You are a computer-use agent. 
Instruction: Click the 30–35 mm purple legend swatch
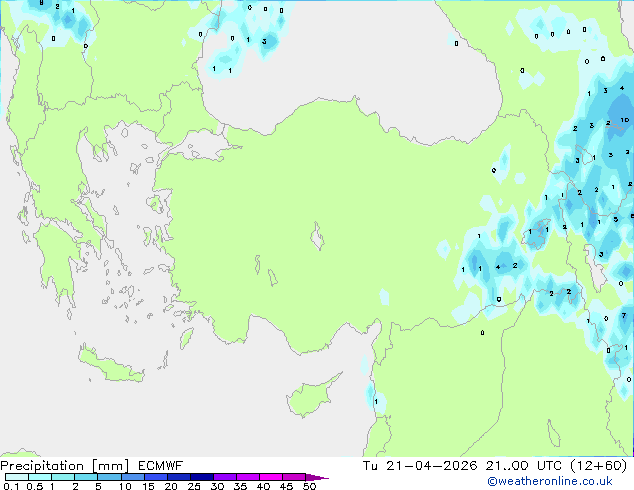point(224,477)
